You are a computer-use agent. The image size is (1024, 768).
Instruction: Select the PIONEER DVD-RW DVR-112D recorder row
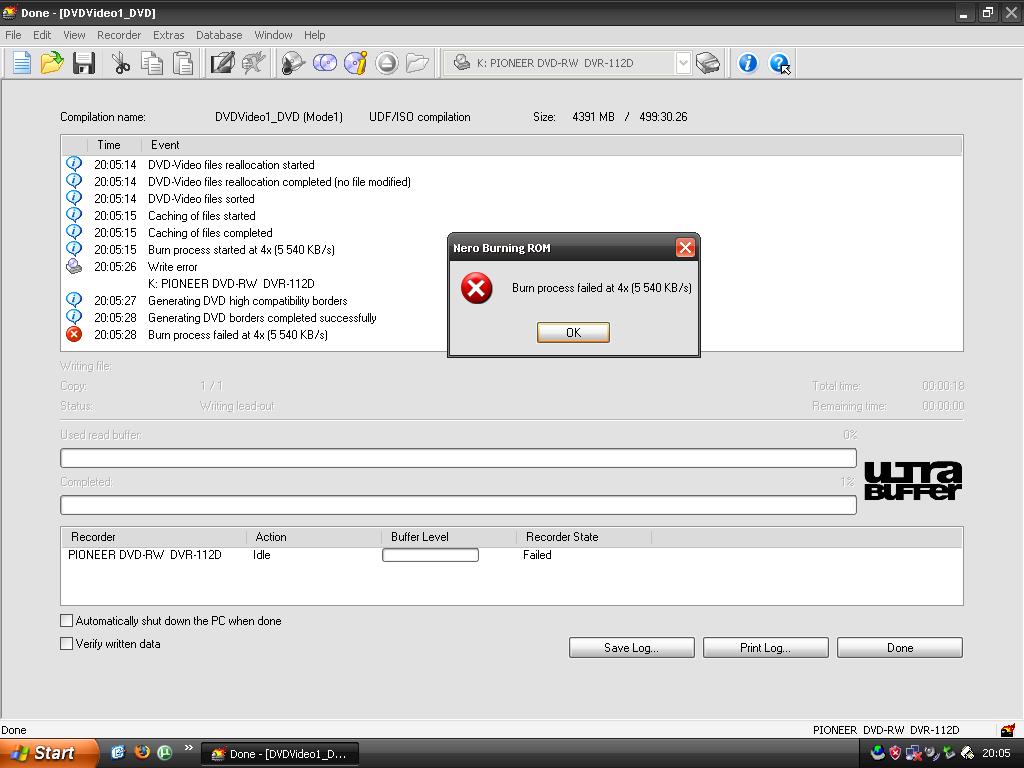(512, 555)
